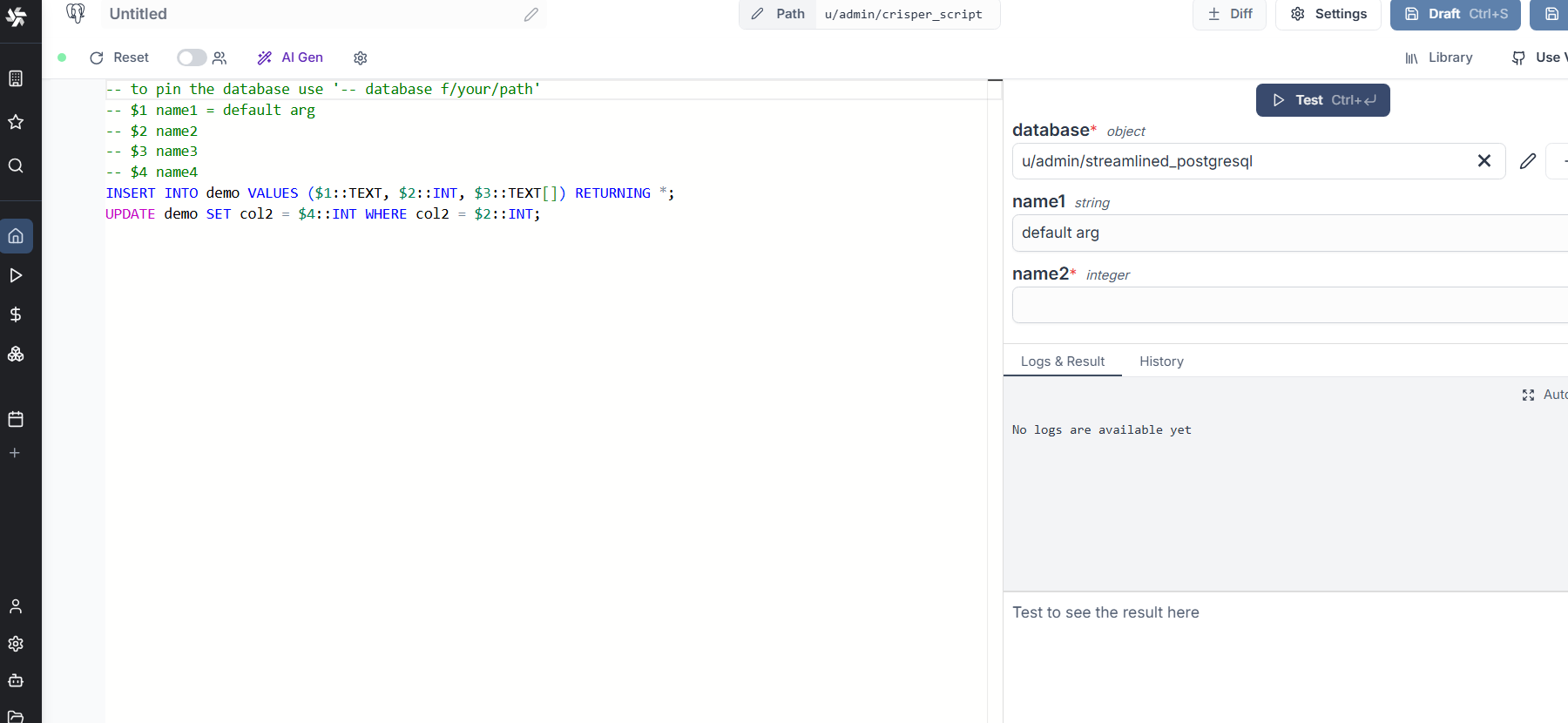The image size is (1568, 723).
Task: Open Schedules calendar icon in sidebar
Action: click(16, 419)
